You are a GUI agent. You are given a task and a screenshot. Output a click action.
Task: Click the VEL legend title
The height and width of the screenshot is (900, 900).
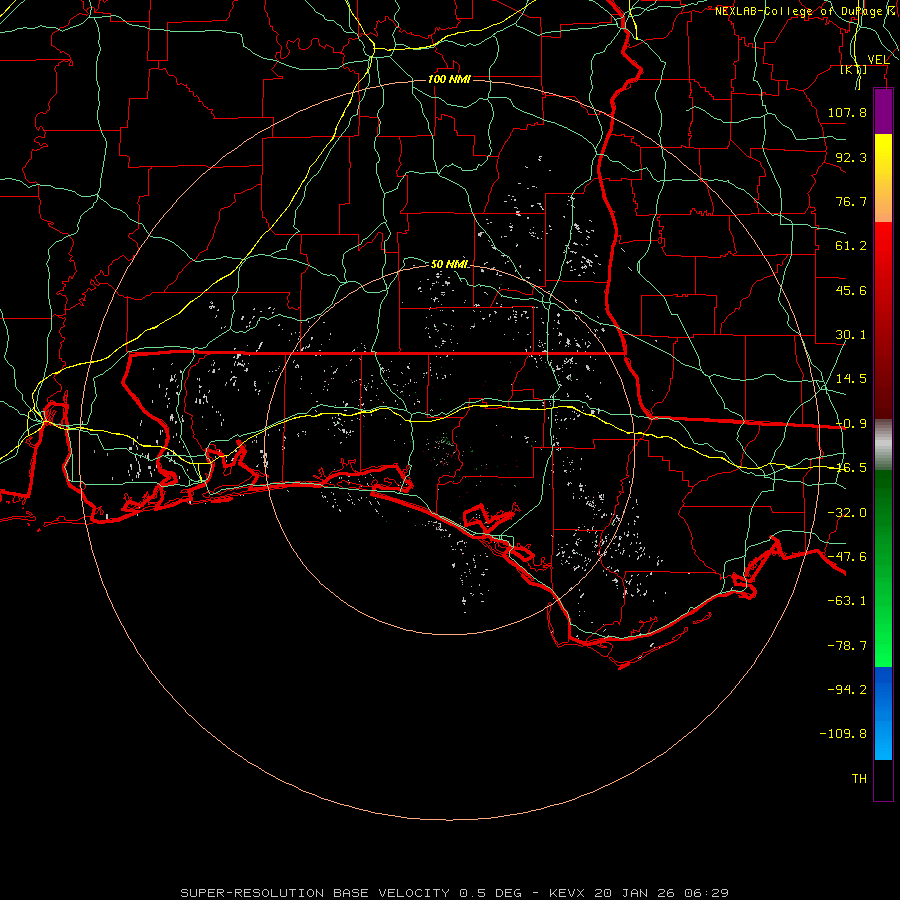point(878,59)
